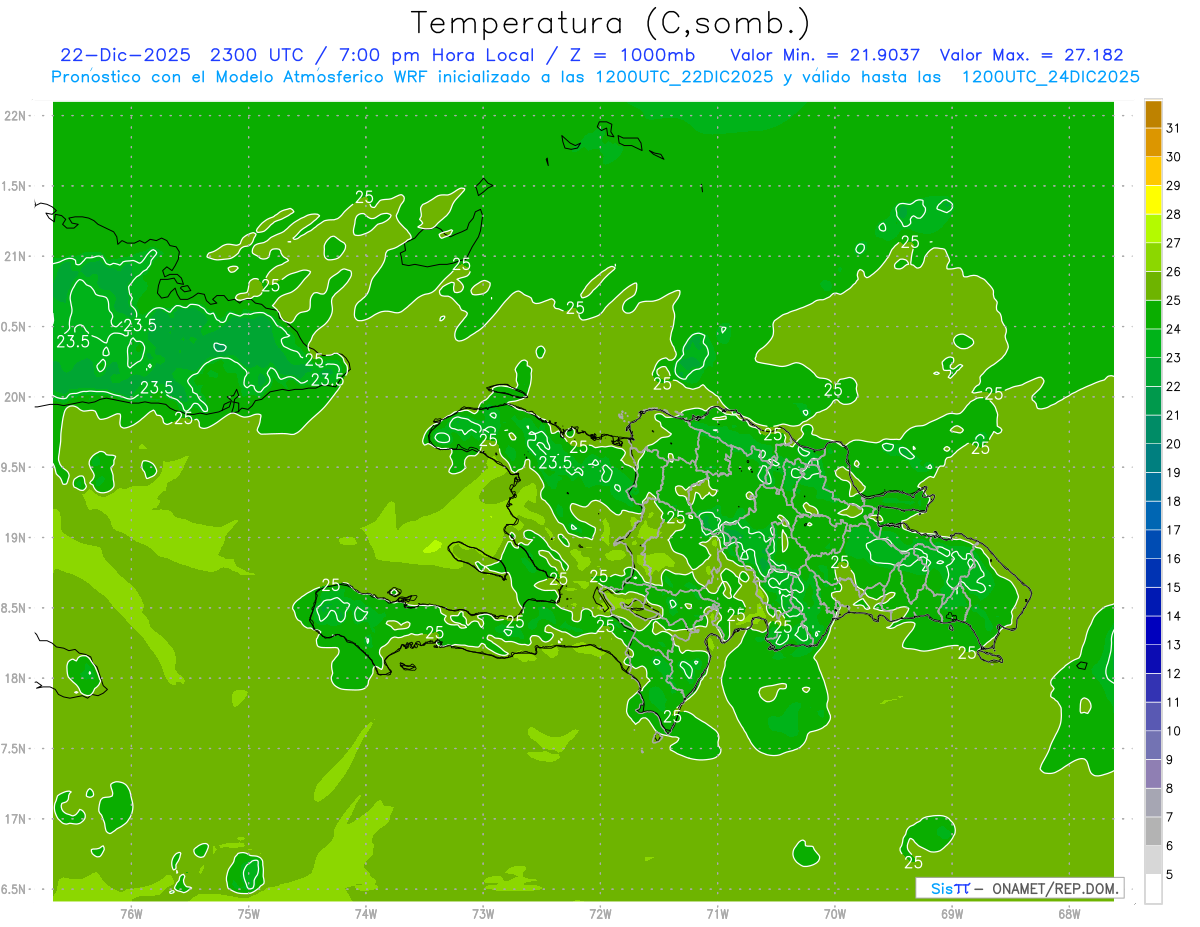The image size is (1200, 927).
Task: Click the 69W longitude axis label
Action: pos(952,914)
